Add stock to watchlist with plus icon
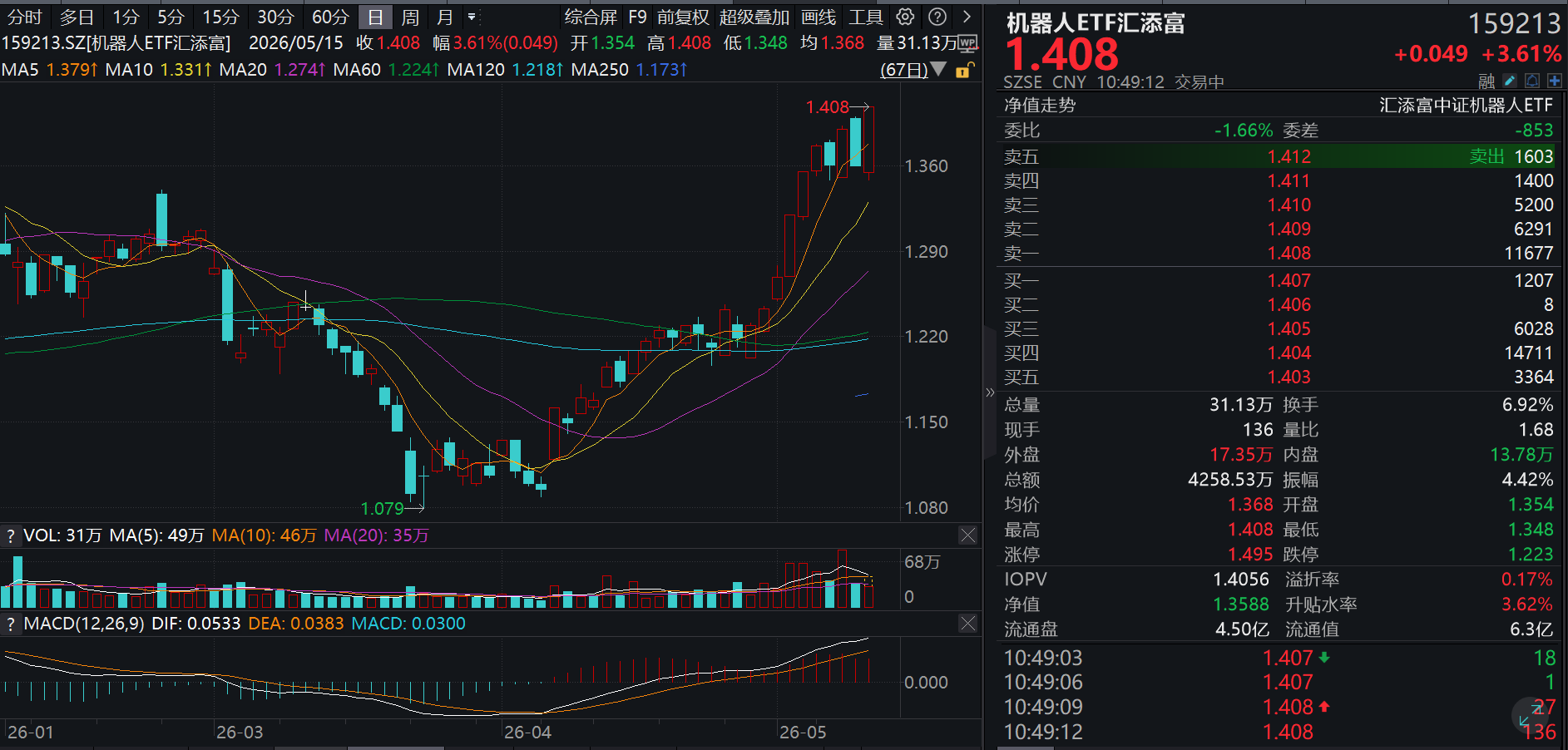1568x750 pixels. [1554, 81]
